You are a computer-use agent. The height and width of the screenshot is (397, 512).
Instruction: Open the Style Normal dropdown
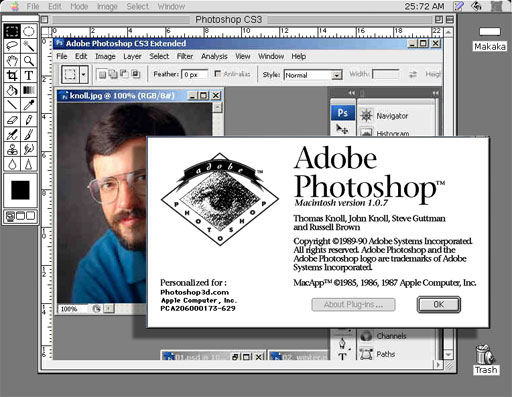(x=313, y=75)
